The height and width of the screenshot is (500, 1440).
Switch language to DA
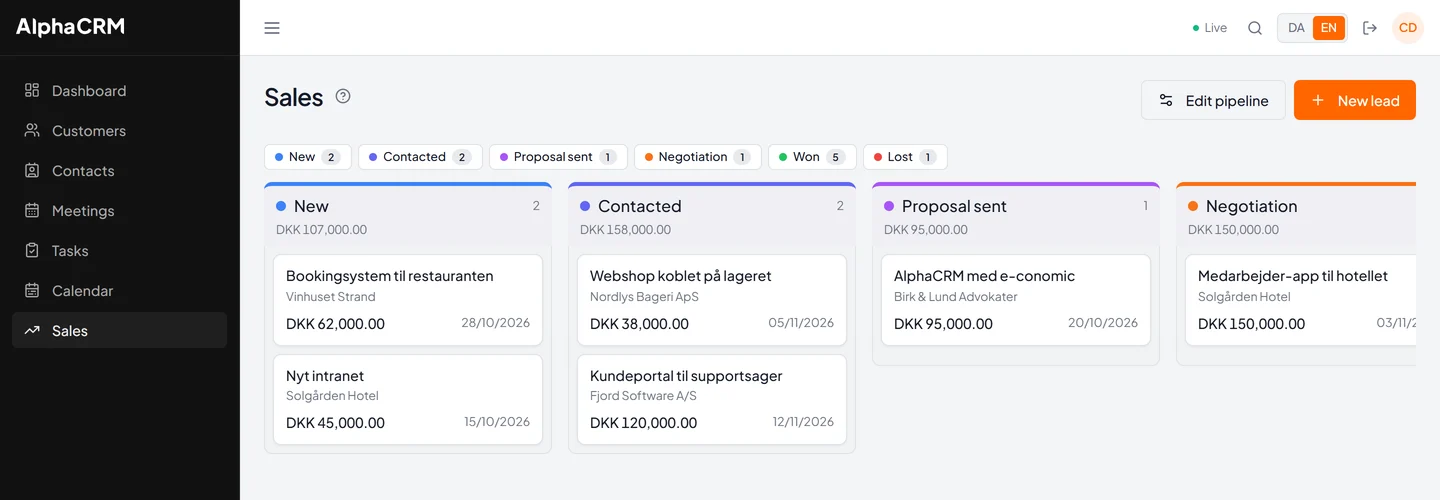click(x=1296, y=28)
